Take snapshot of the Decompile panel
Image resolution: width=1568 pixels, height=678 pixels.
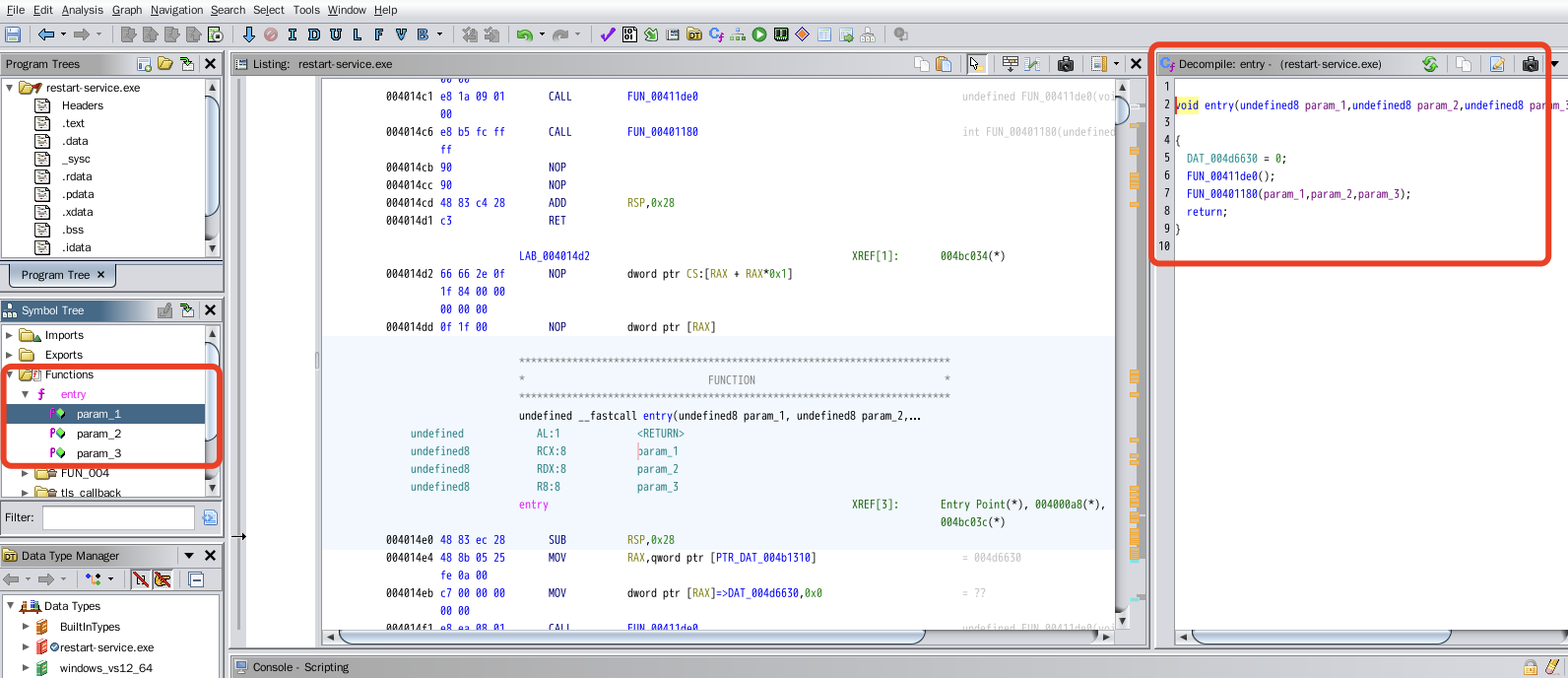pyautogui.click(x=1530, y=64)
